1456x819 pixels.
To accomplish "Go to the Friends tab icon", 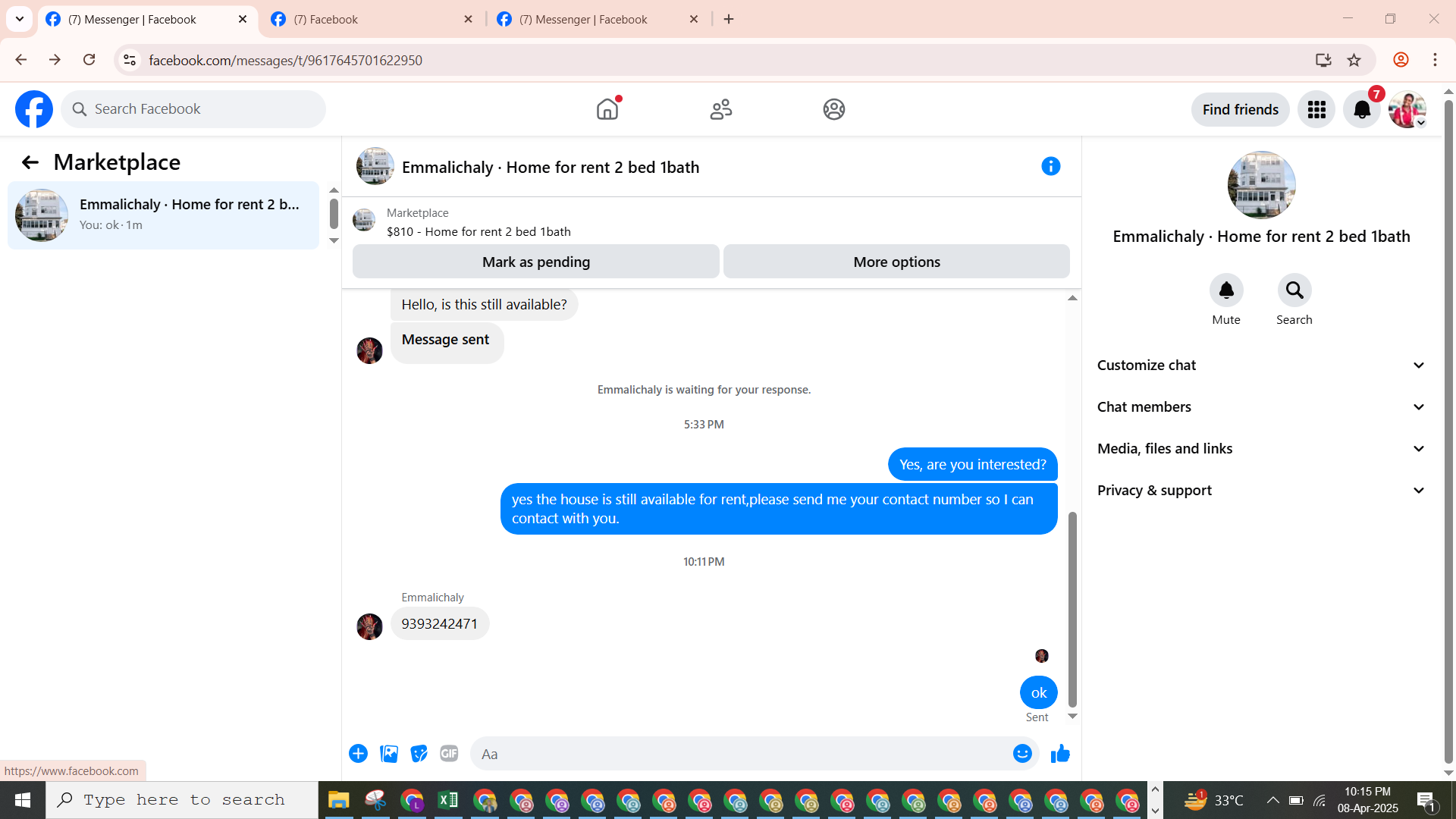I will click(x=720, y=110).
